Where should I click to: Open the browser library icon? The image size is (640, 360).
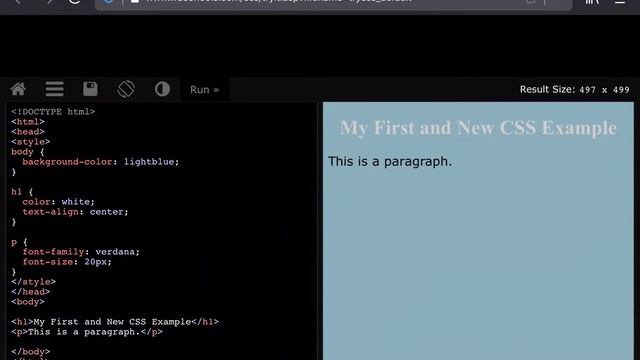[x=592, y=2]
